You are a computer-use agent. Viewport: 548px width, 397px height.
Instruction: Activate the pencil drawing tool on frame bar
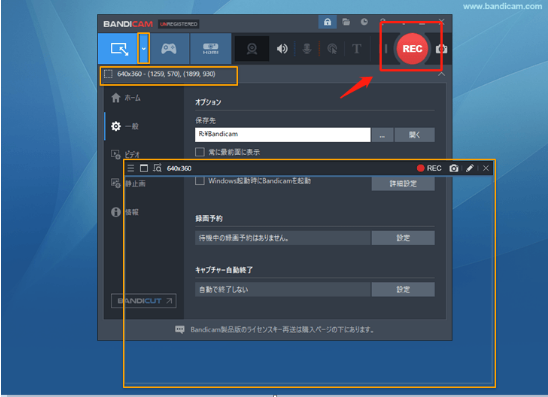click(x=470, y=168)
